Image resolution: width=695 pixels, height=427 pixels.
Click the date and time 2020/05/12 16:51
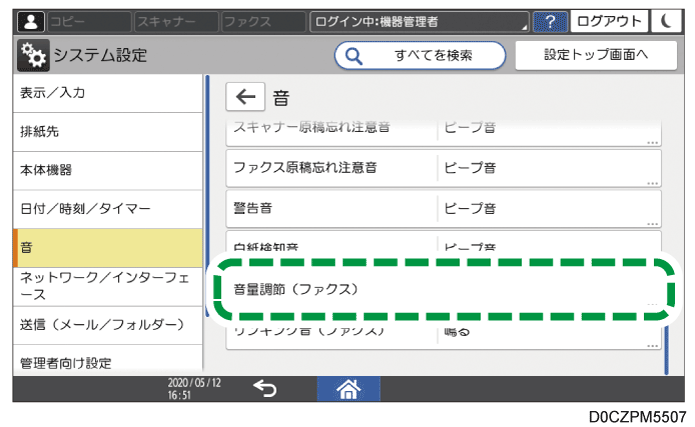[x=194, y=388]
